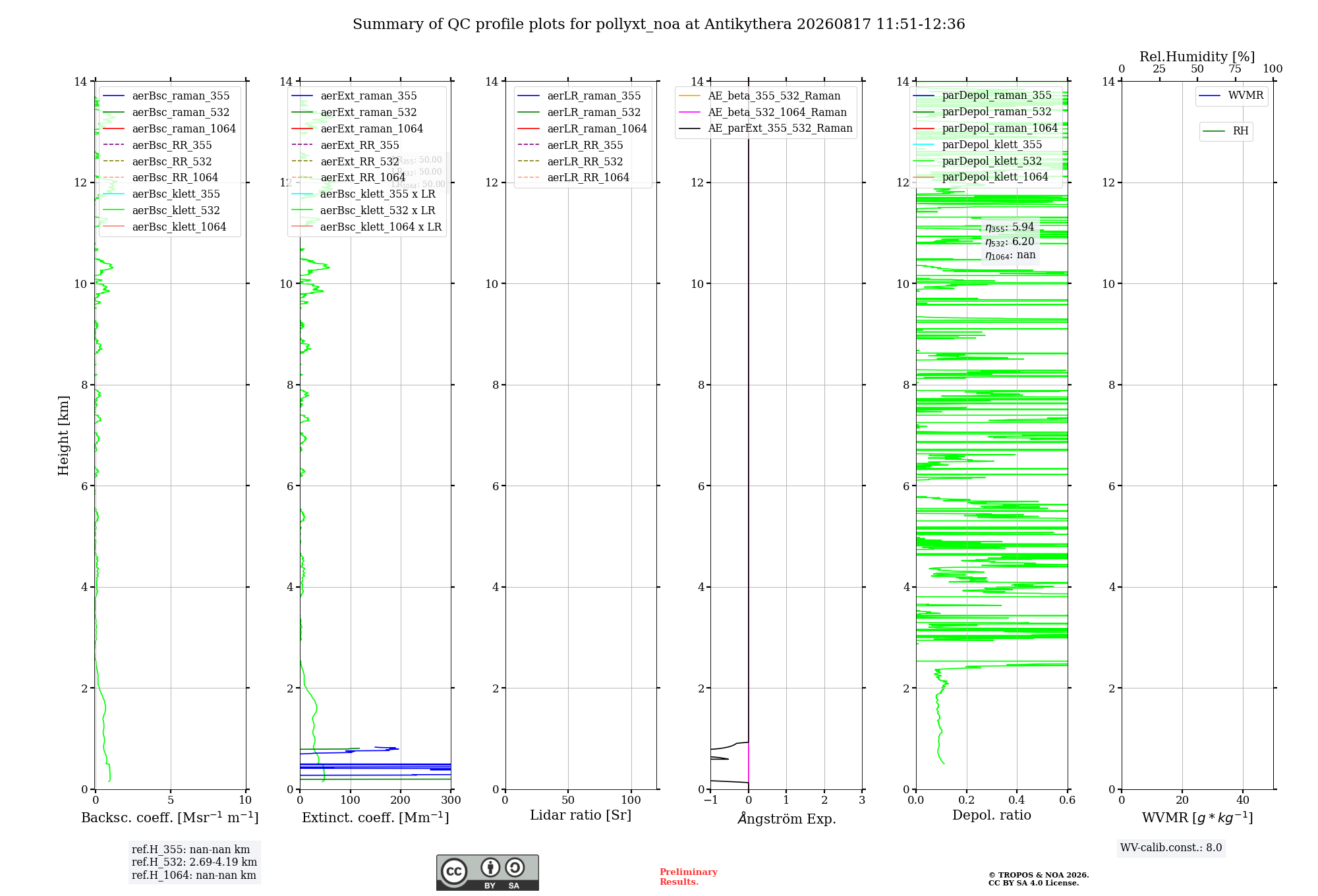
Task: Click the 'Rel.Humidity [%]' top axis label
Action: 1197,57
